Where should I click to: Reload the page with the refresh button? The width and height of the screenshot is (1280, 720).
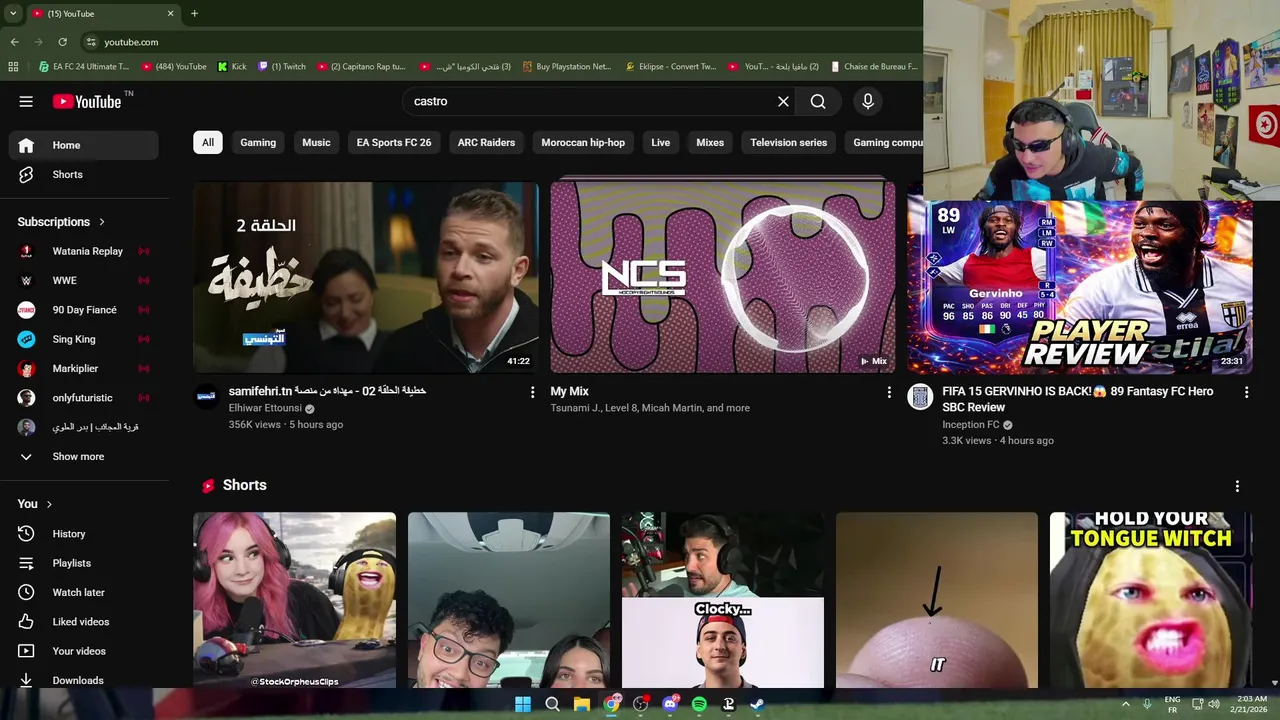(62, 42)
